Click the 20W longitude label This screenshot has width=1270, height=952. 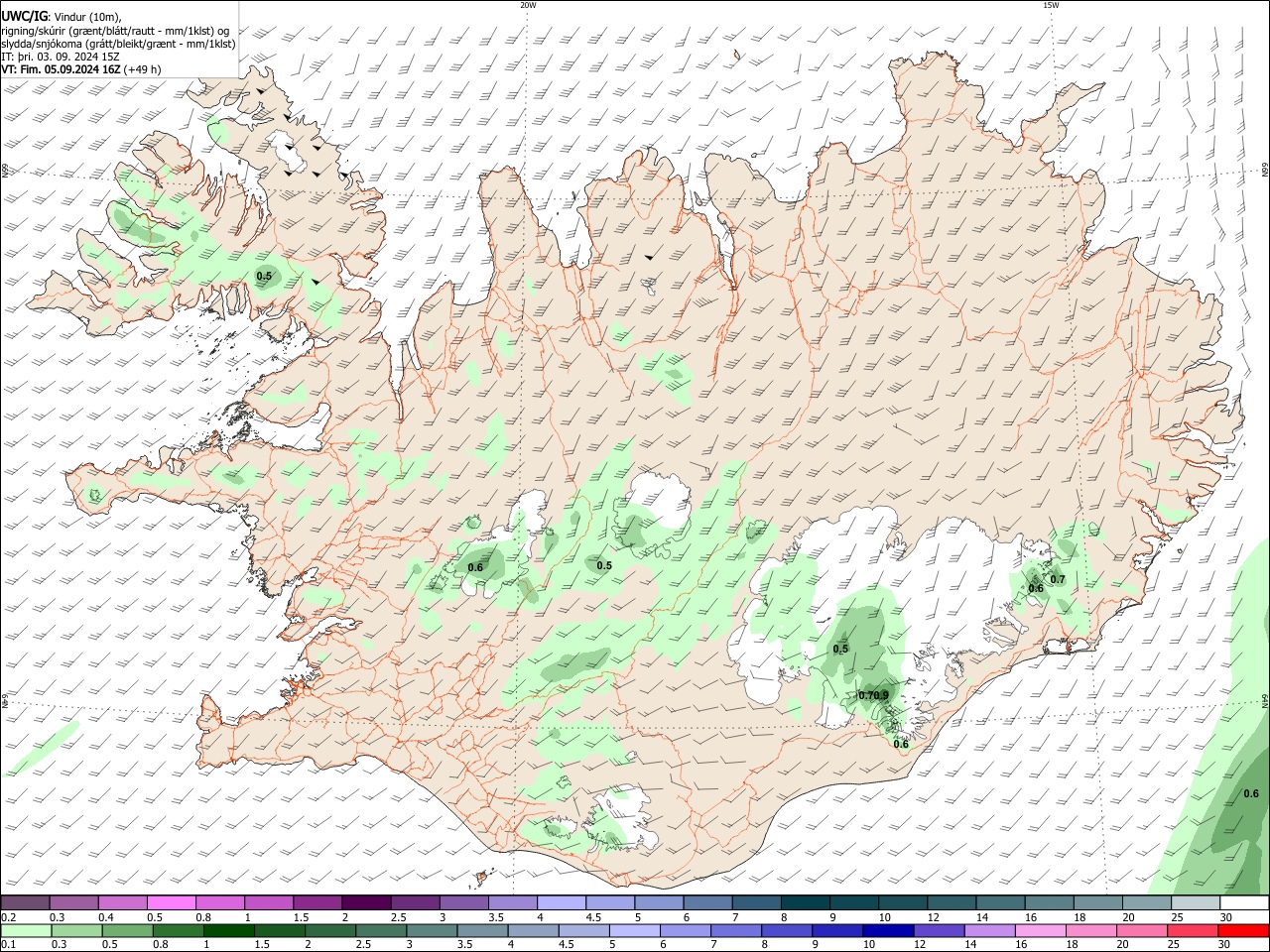pyautogui.click(x=528, y=5)
